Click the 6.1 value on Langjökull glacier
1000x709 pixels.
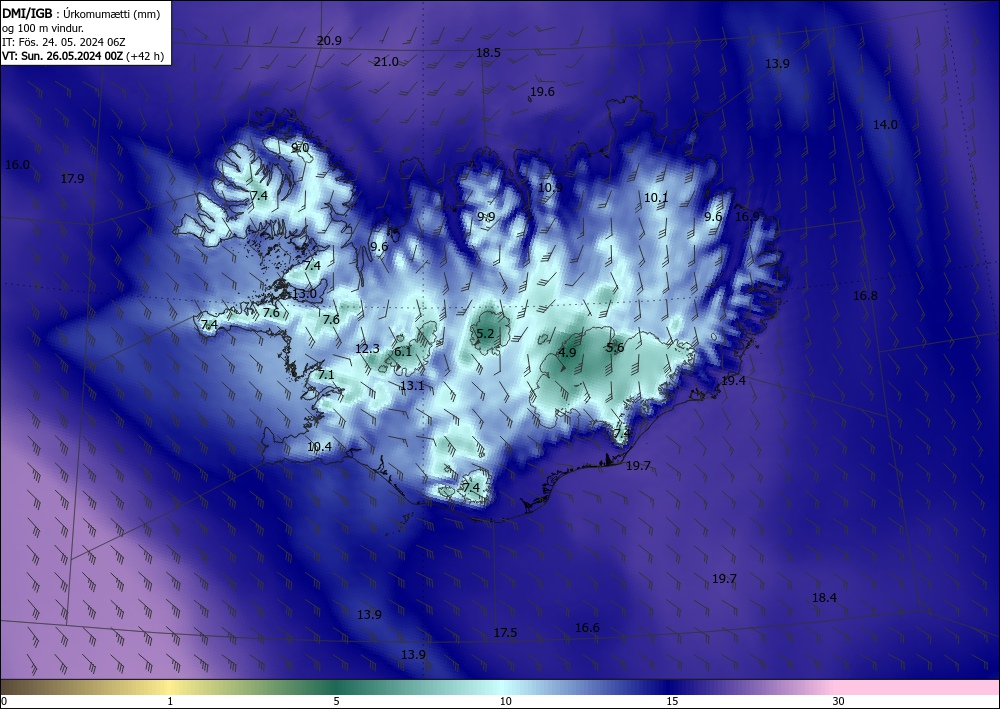click(402, 352)
